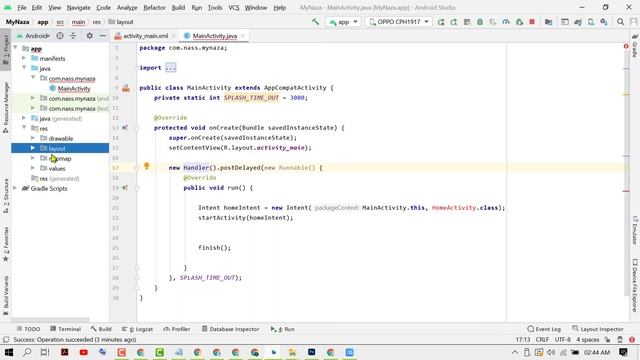Viewport: 640px width, 360px height.
Task: Open the OPPO CPH1917 device dropdown
Action: click(399, 22)
